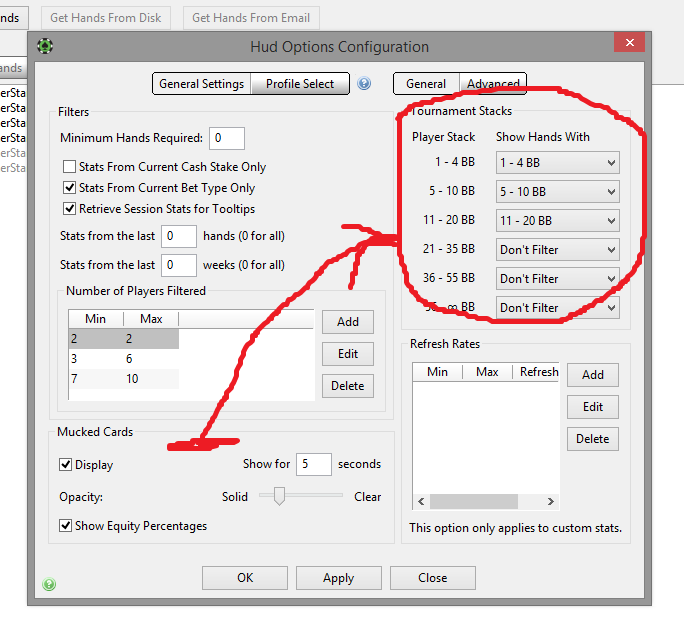This screenshot has width=684, height=635.
Task: Uncheck Show Equity Percentages
Action: coord(65,526)
